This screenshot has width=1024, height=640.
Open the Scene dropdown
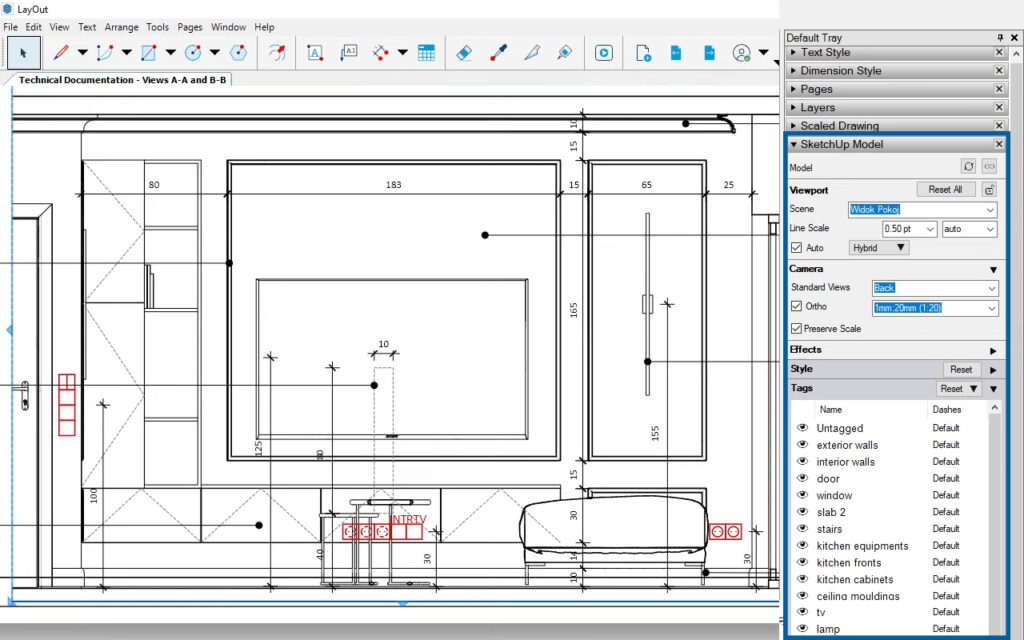[x=990, y=210]
